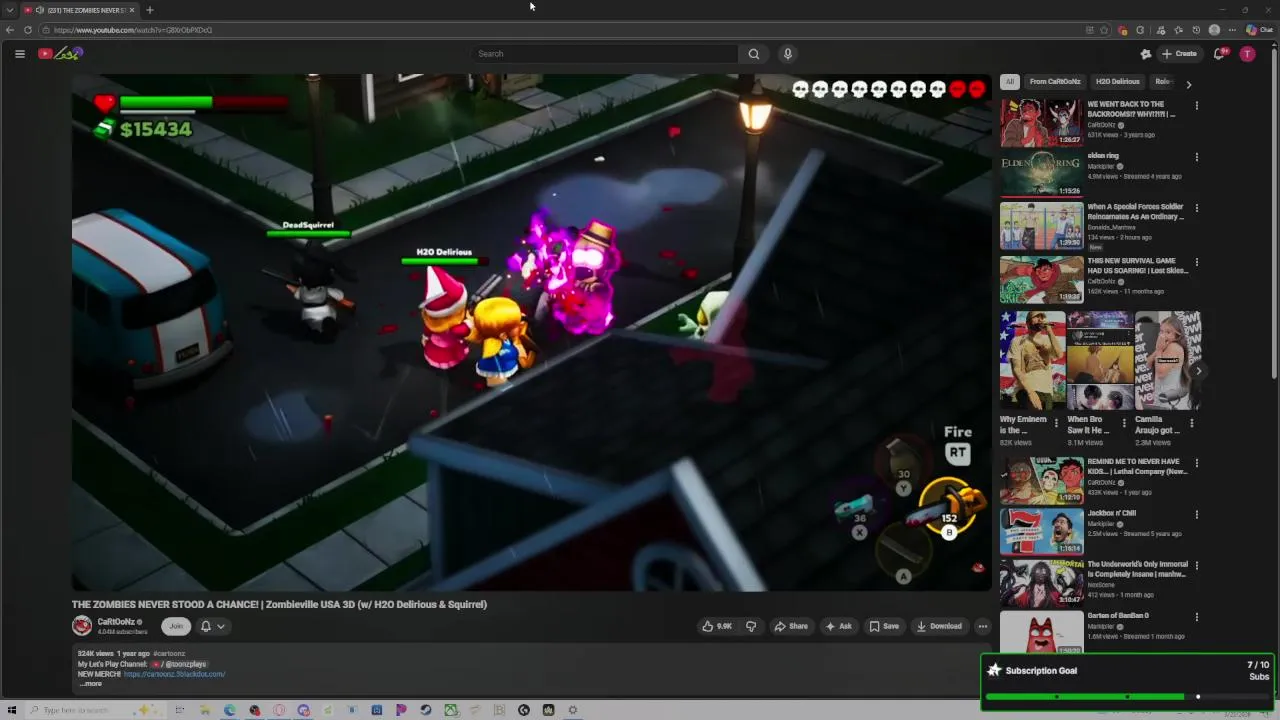Select the From CaRtOoNz filter chip
Viewport: 1280px width, 720px height.
click(x=1055, y=82)
